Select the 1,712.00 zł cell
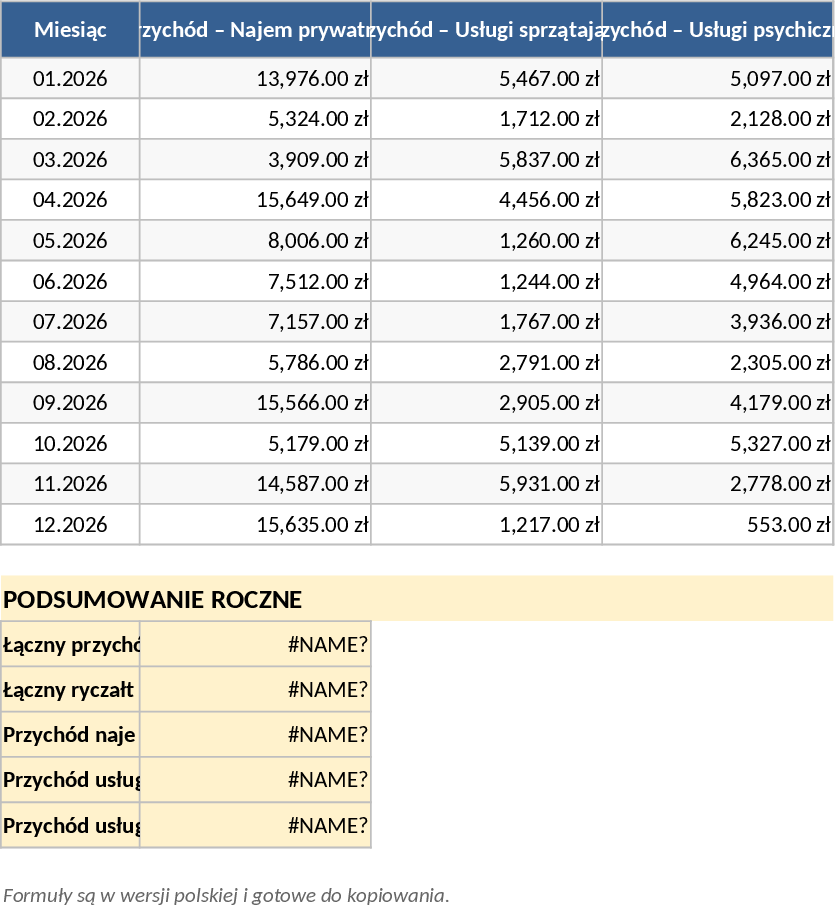The image size is (835, 905). coord(486,119)
